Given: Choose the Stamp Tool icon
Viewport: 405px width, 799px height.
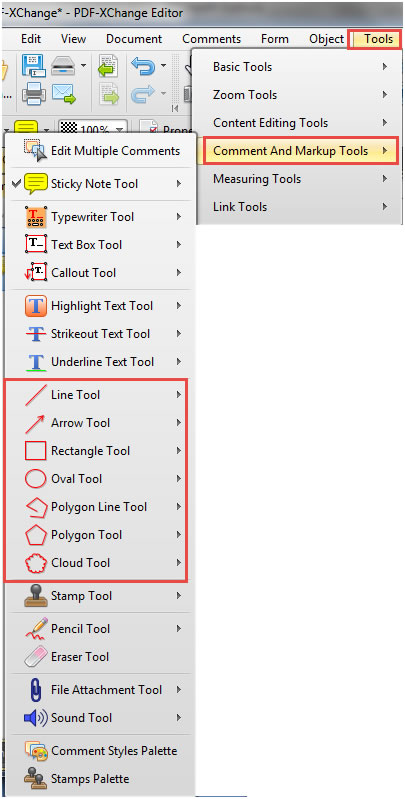Looking at the screenshot, I should pyautogui.click(x=36, y=596).
